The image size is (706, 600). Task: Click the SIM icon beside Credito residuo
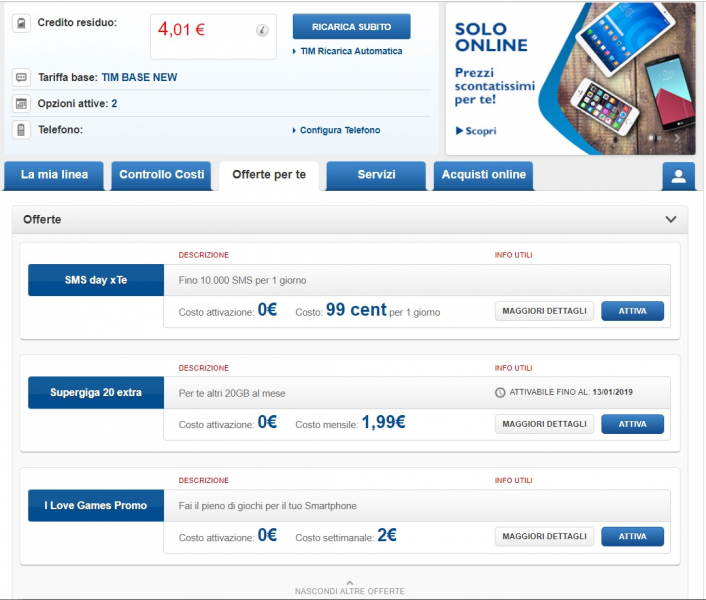pos(21,24)
